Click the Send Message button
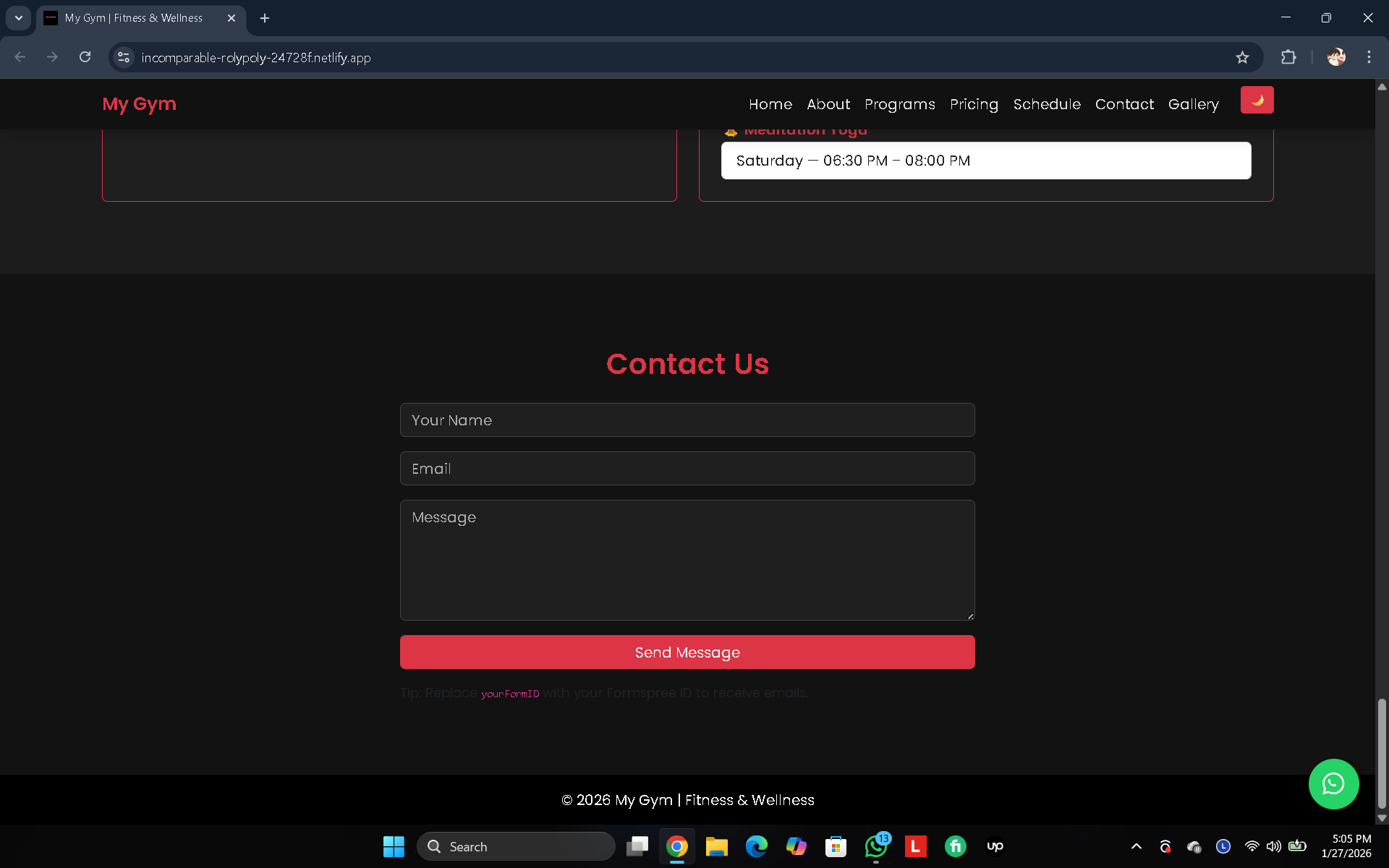This screenshot has width=1389, height=868. click(687, 652)
